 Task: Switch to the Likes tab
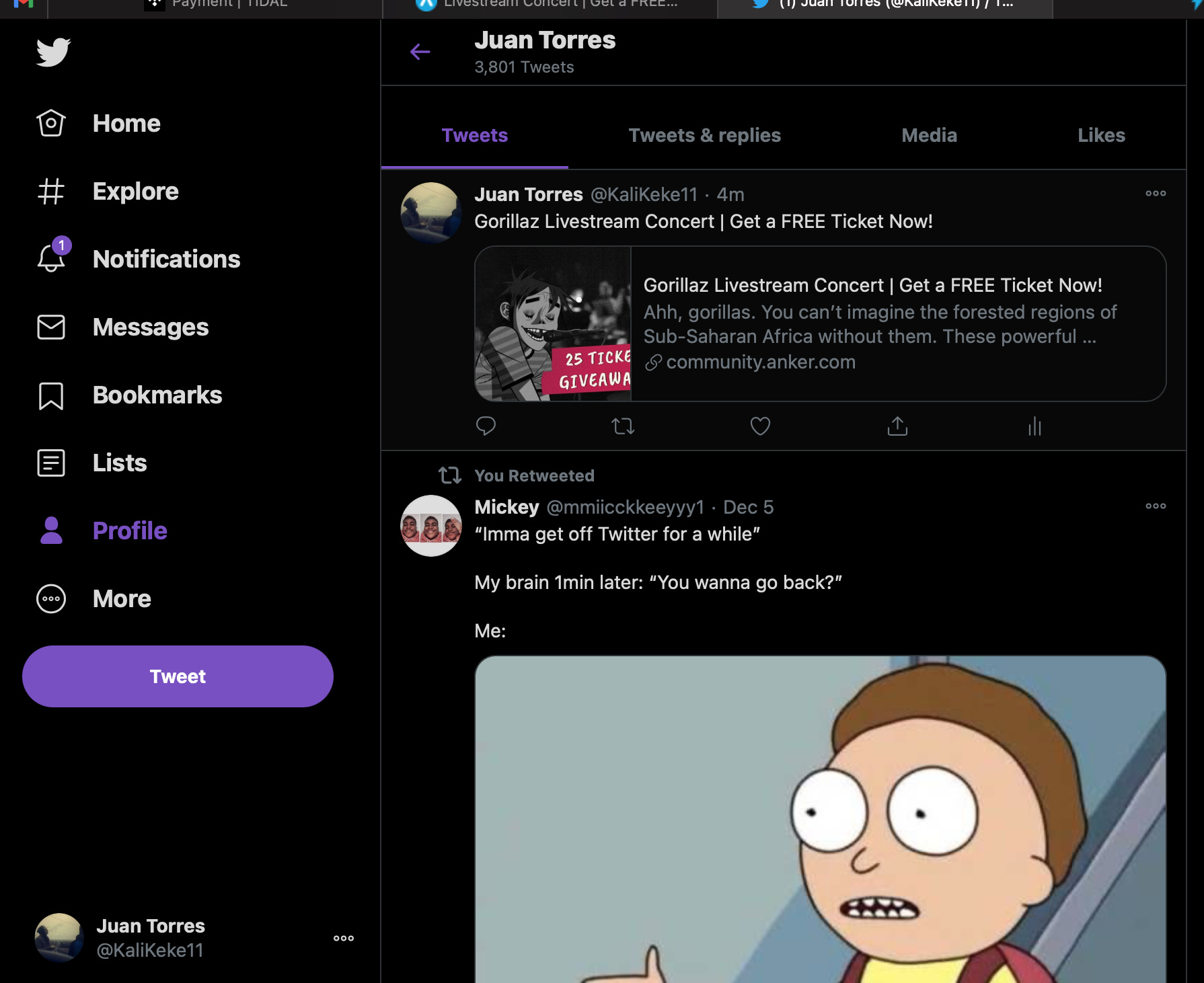coord(1101,135)
